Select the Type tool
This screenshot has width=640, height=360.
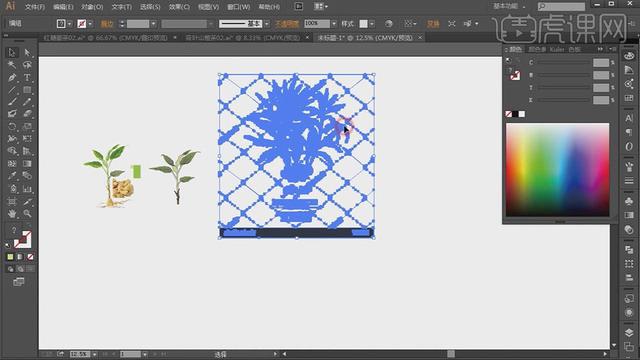click(27, 77)
